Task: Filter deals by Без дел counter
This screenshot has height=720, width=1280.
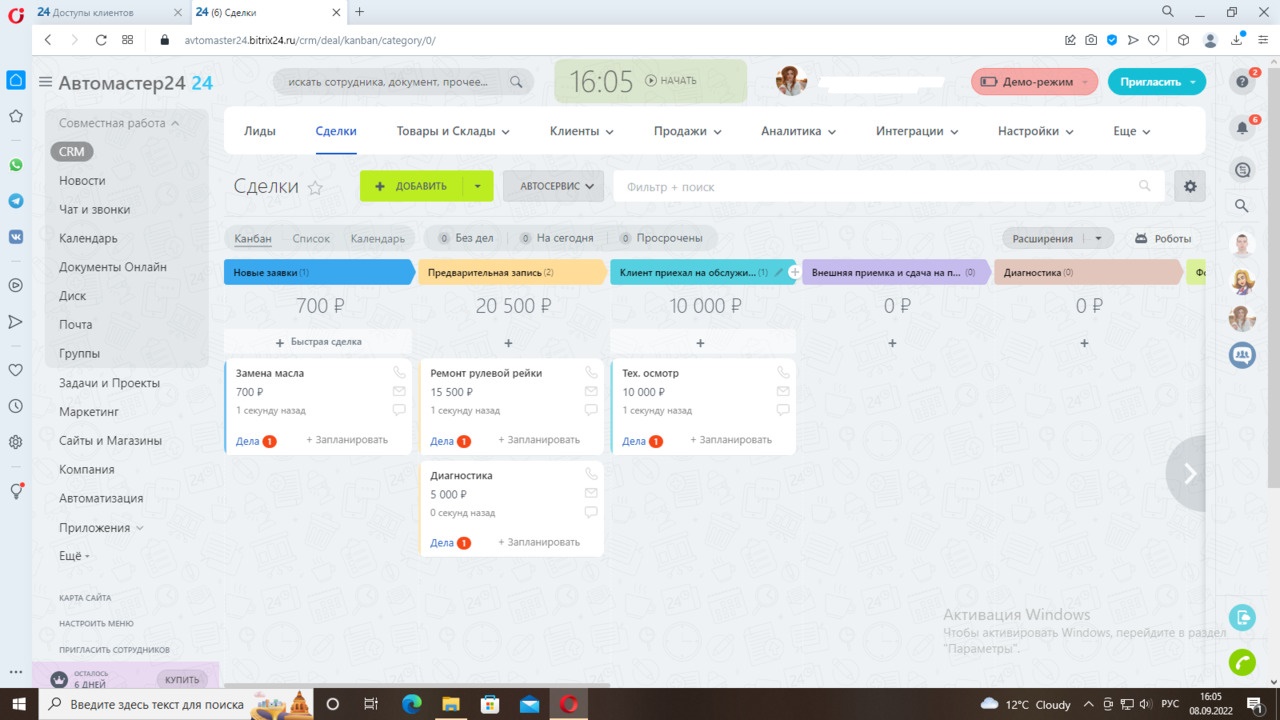Action: click(466, 238)
